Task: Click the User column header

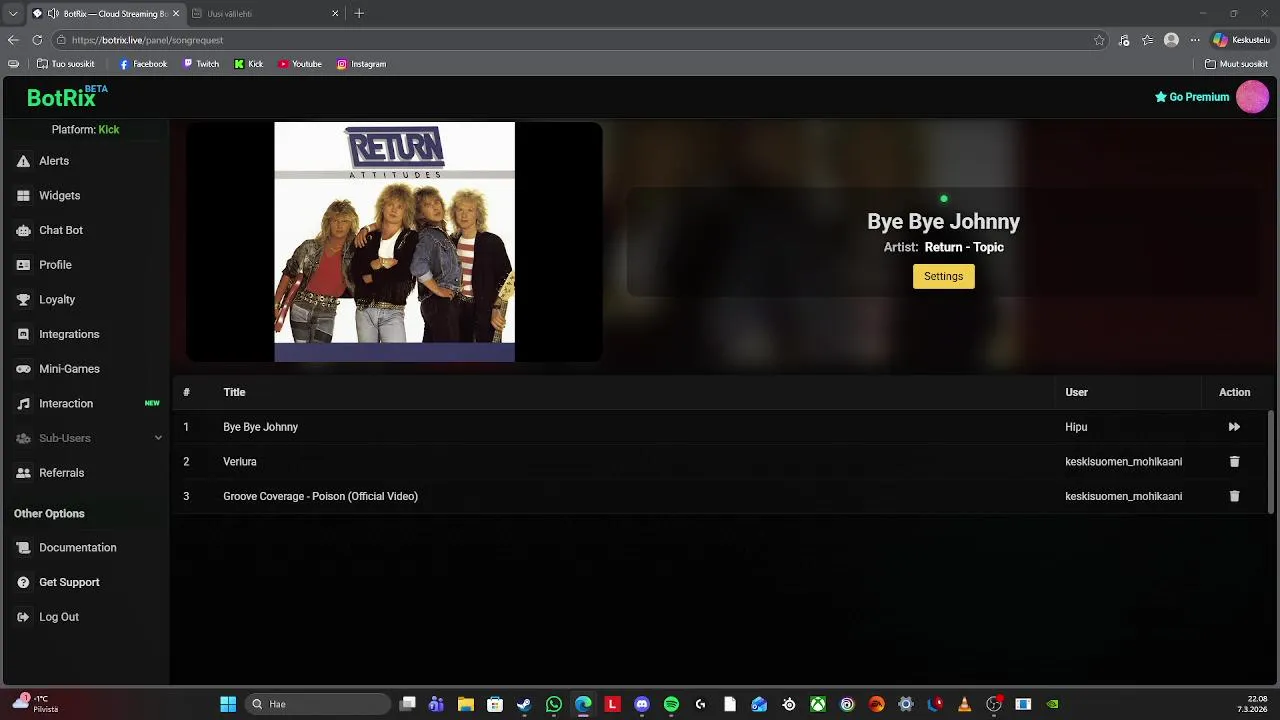Action: (1076, 392)
